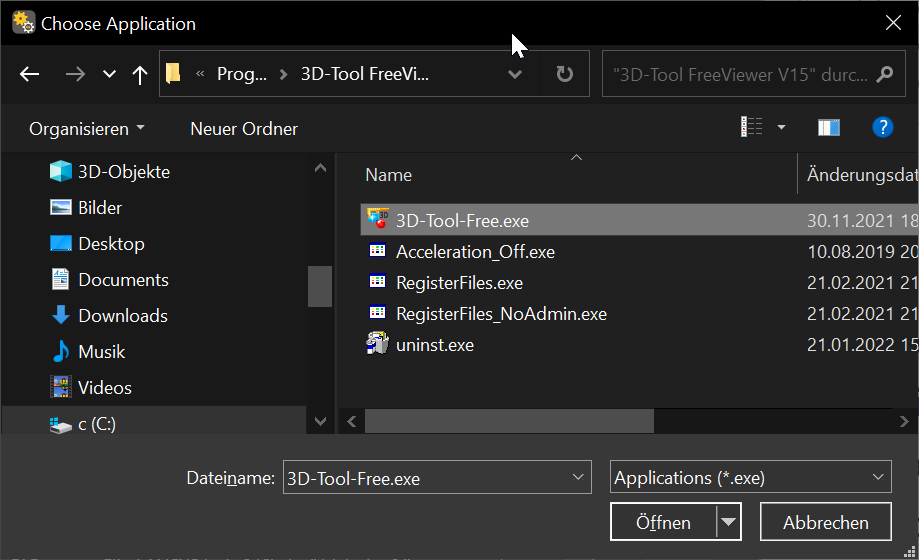Click the Acceleration_Off.exe file icon

tap(377, 251)
